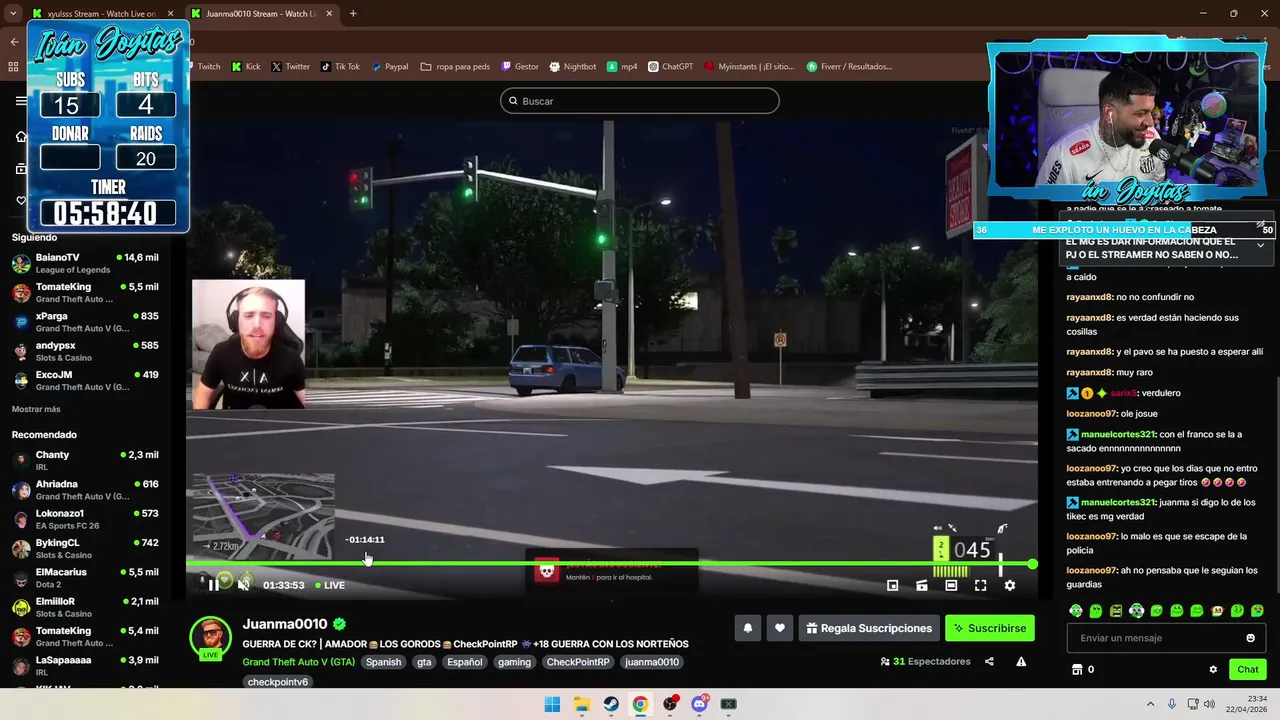This screenshot has width=1280, height=720.
Task: Open the Twitter bookmark
Action: coord(291,67)
